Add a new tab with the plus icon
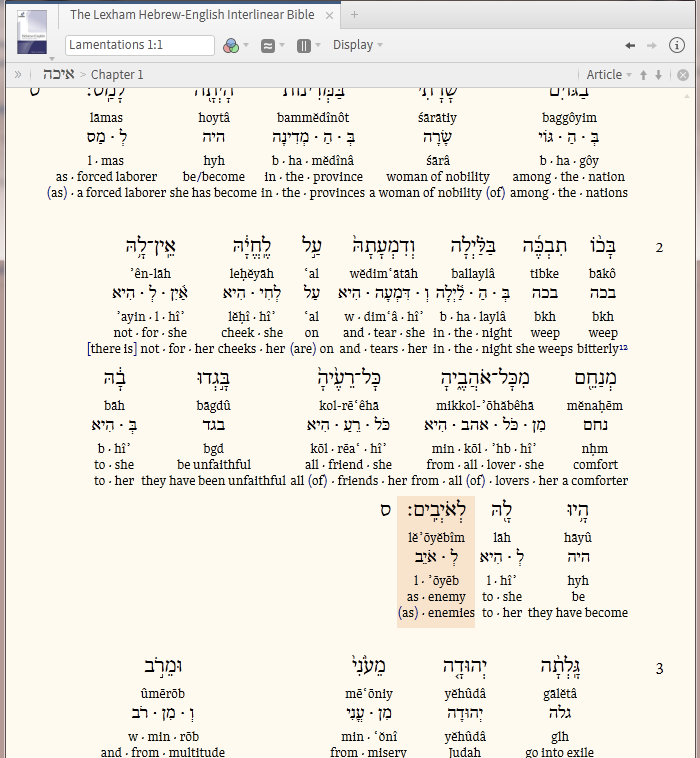This screenshot has height=758, width=700. click(x=354, y=15)
